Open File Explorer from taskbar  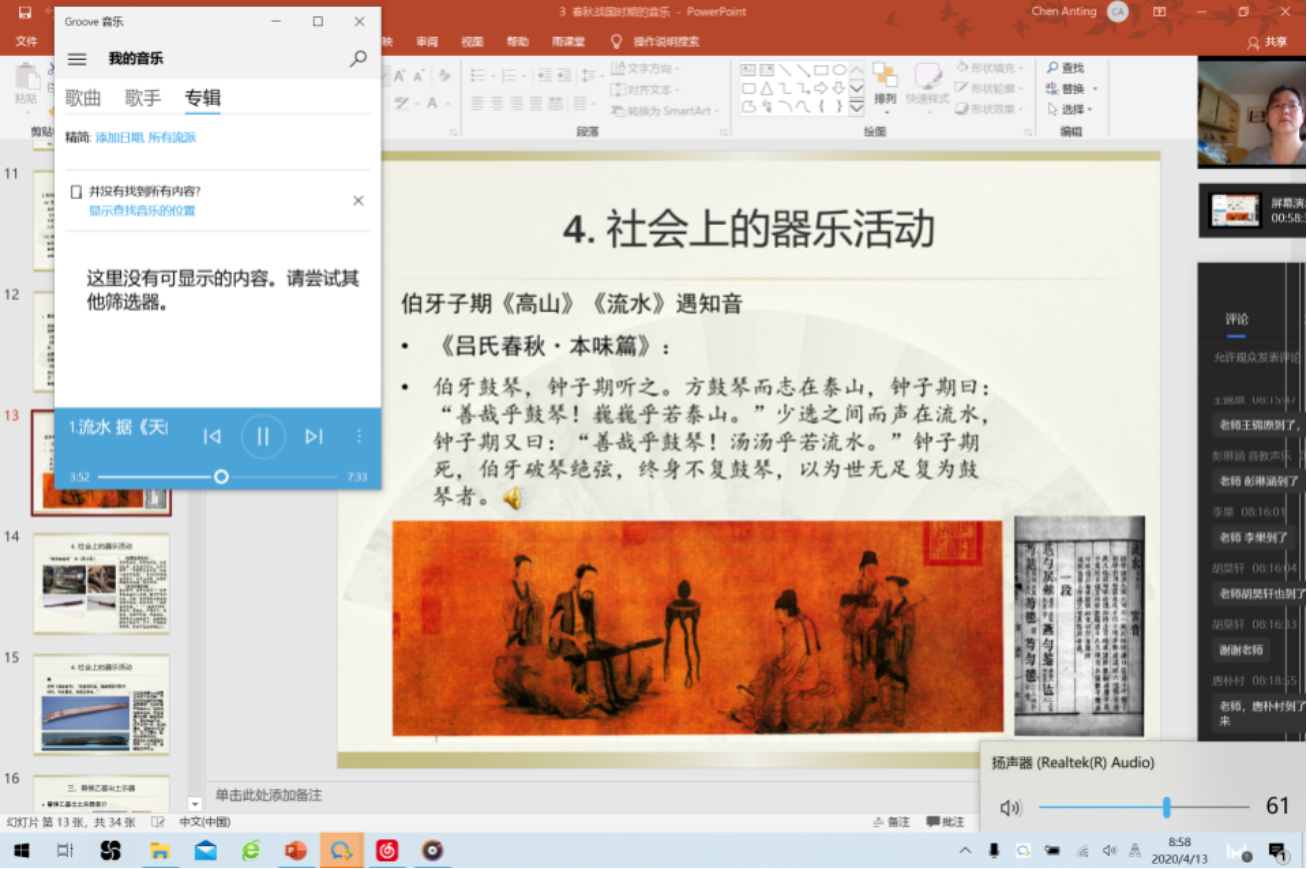click(x=159, y=851)
